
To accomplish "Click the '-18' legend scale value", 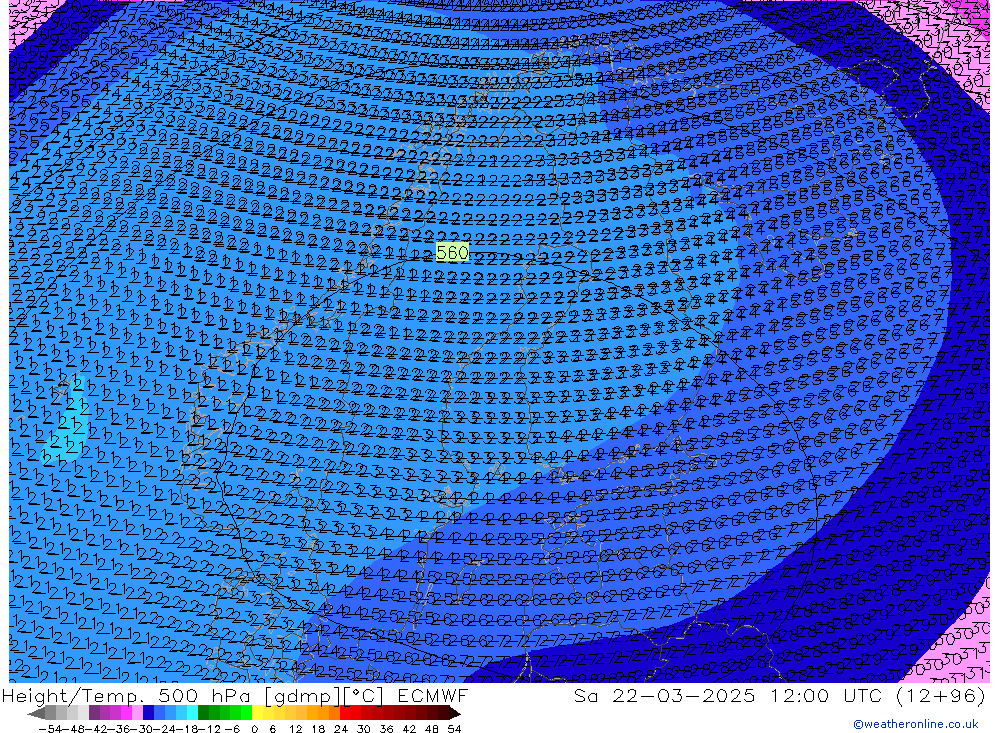I will 186,729.
